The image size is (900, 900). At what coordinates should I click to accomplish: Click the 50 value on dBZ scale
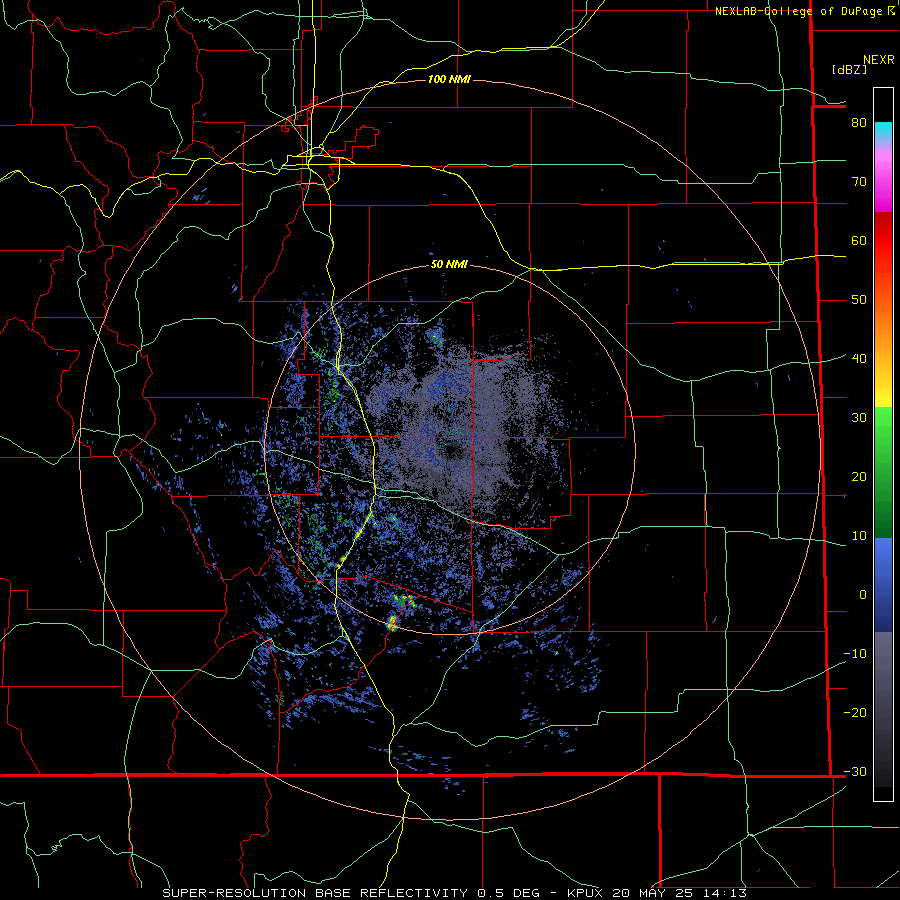coord(859,300)
